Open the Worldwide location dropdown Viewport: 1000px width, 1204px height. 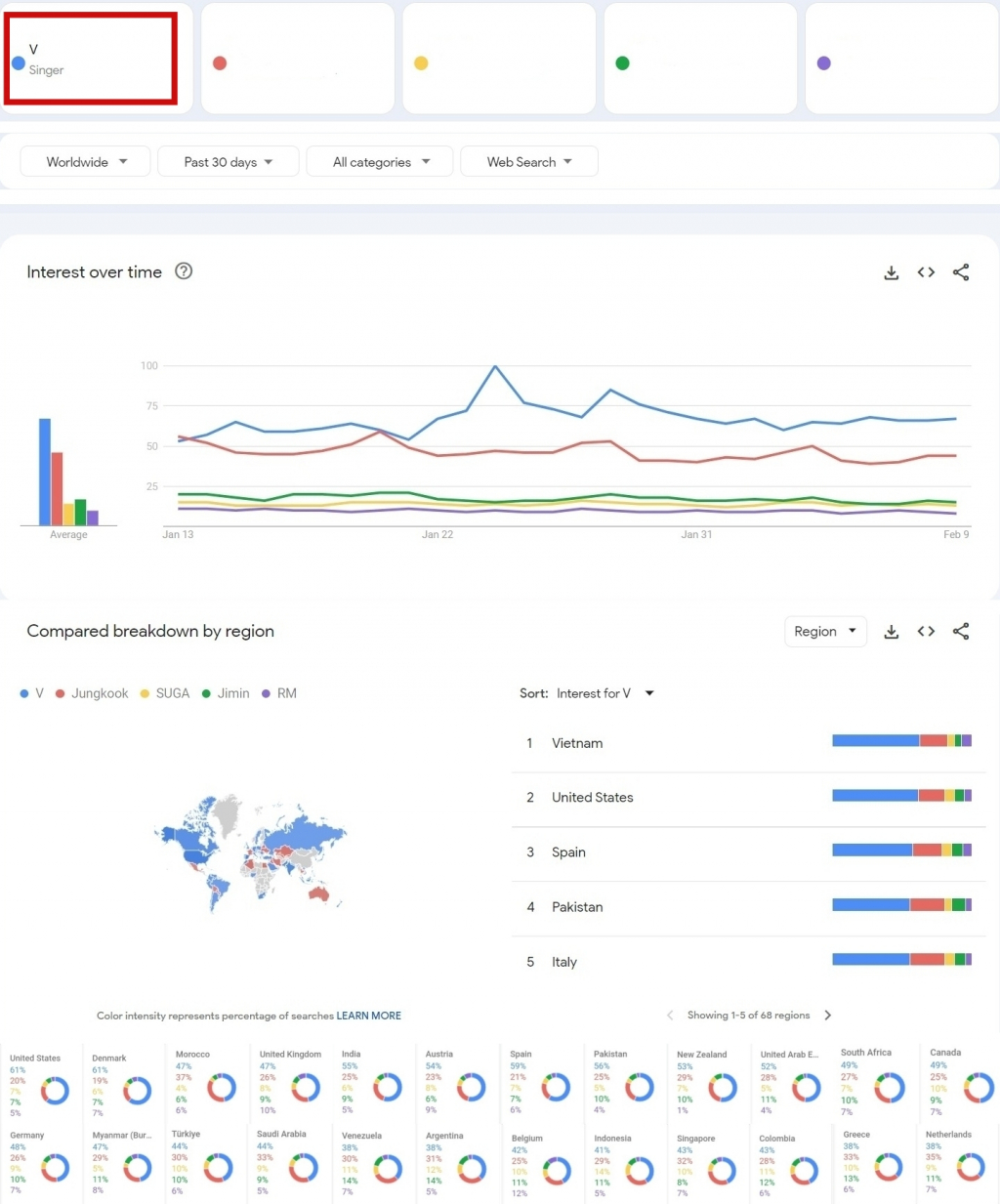coord(85,162)
